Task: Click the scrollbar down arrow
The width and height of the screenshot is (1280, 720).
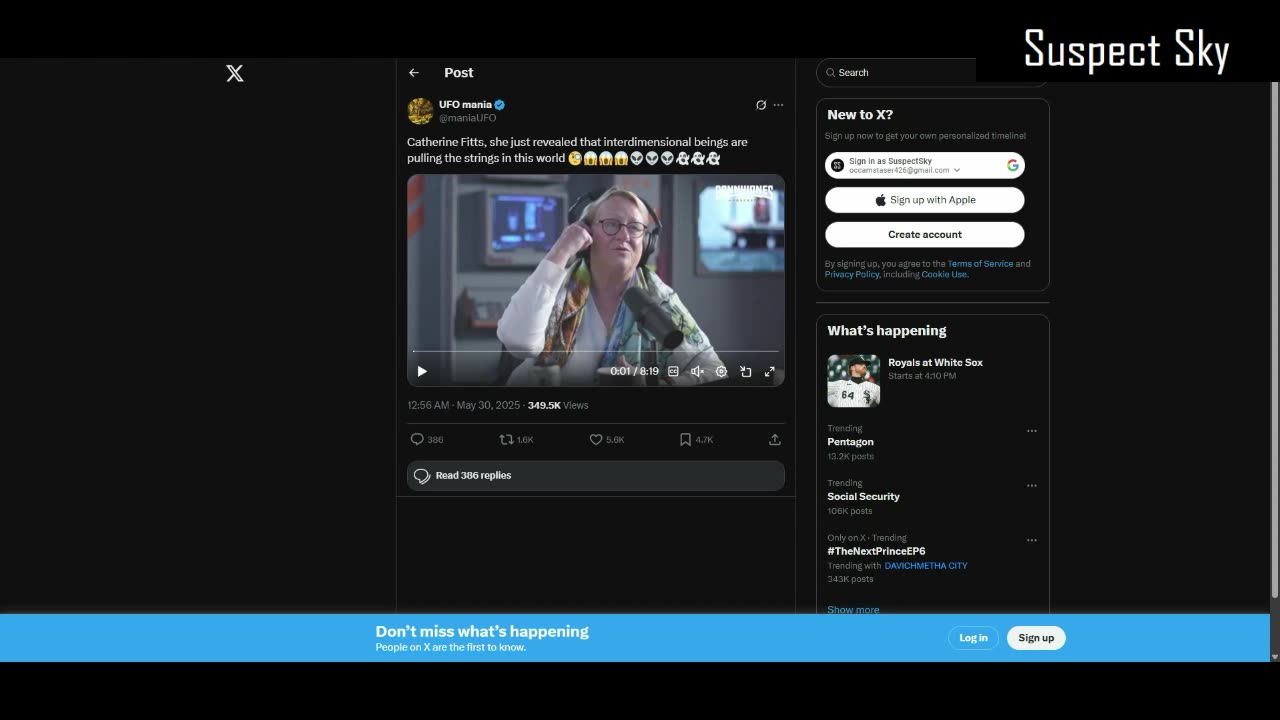Action: click(1274, 656)
